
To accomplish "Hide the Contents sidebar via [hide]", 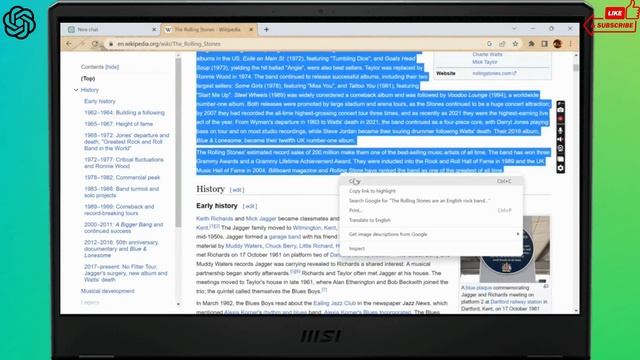I will (112, 67).
